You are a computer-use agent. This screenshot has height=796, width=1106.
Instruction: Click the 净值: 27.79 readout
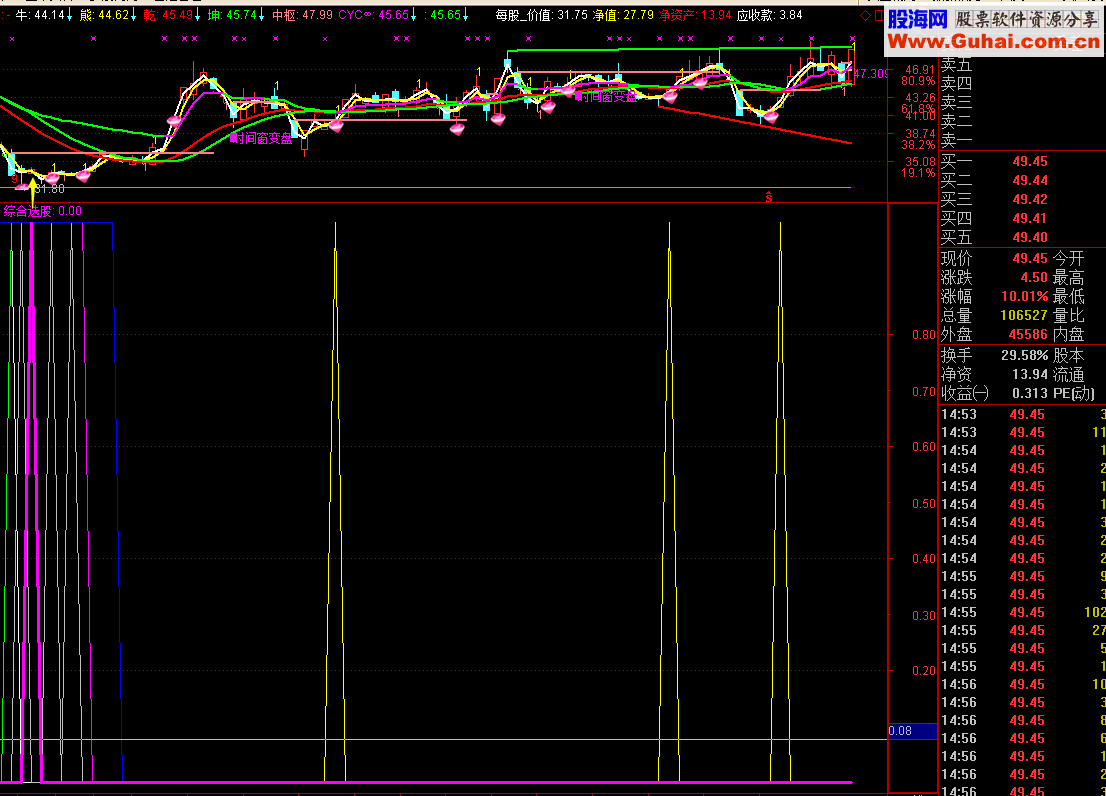[x=623, y=15]
